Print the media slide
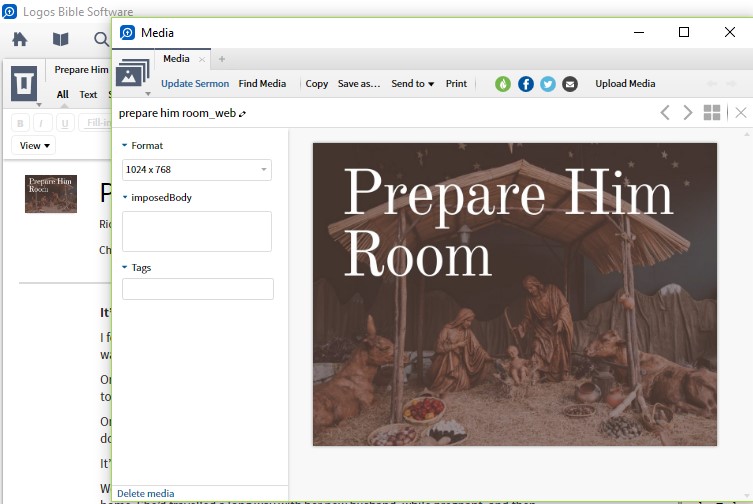Image resolution: width=753 pixels, height=504 pixels. (456, 84)
